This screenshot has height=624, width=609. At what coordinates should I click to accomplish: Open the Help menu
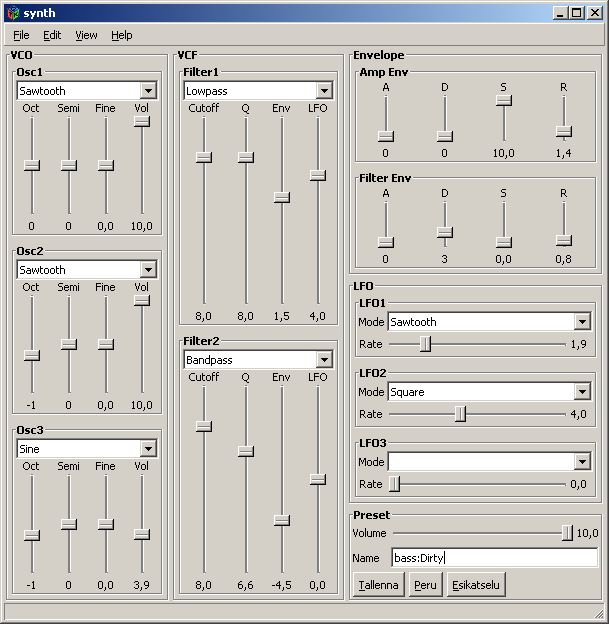(121, 35)
